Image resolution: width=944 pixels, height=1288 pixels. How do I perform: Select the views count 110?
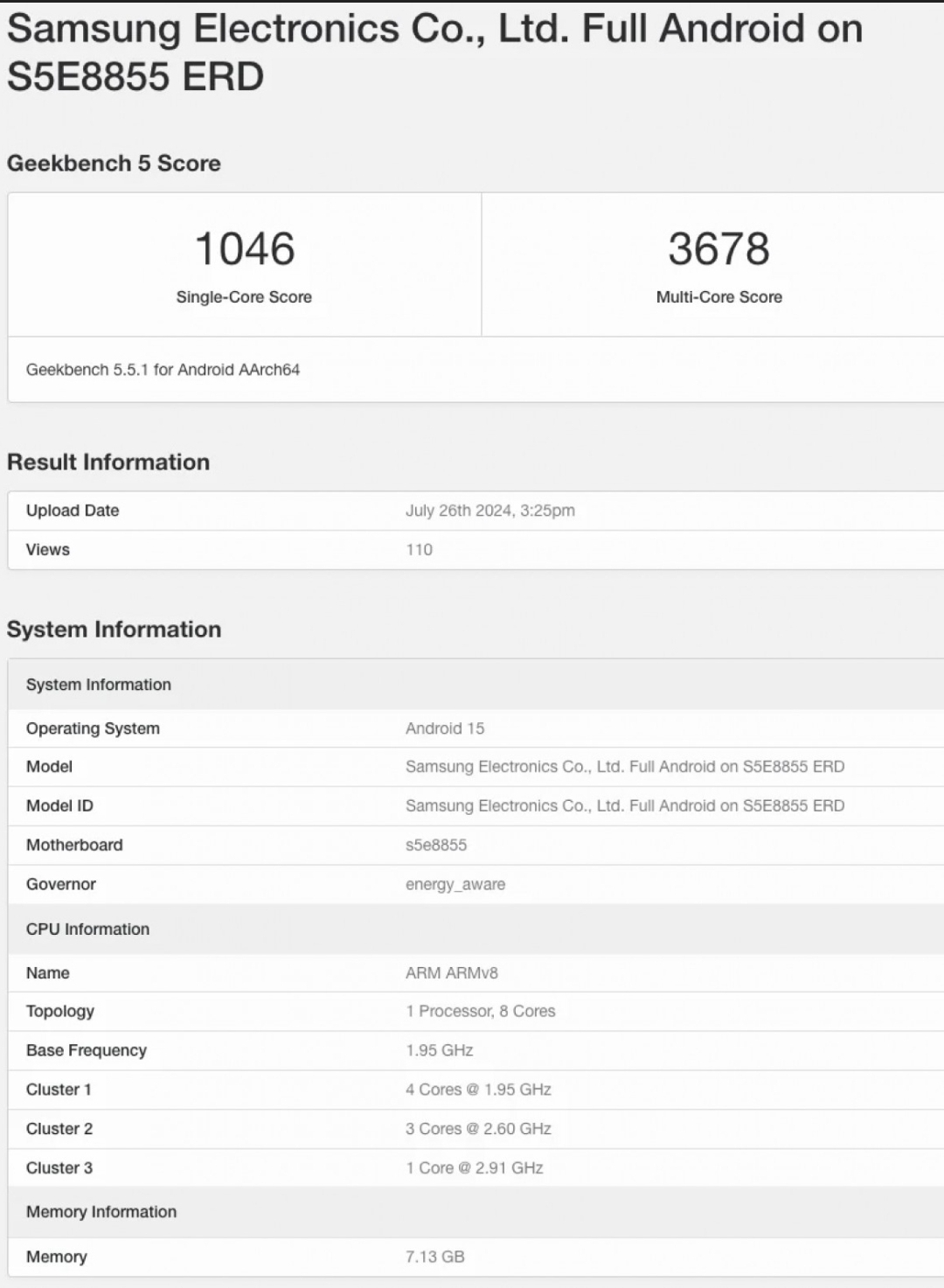(420, 550)
